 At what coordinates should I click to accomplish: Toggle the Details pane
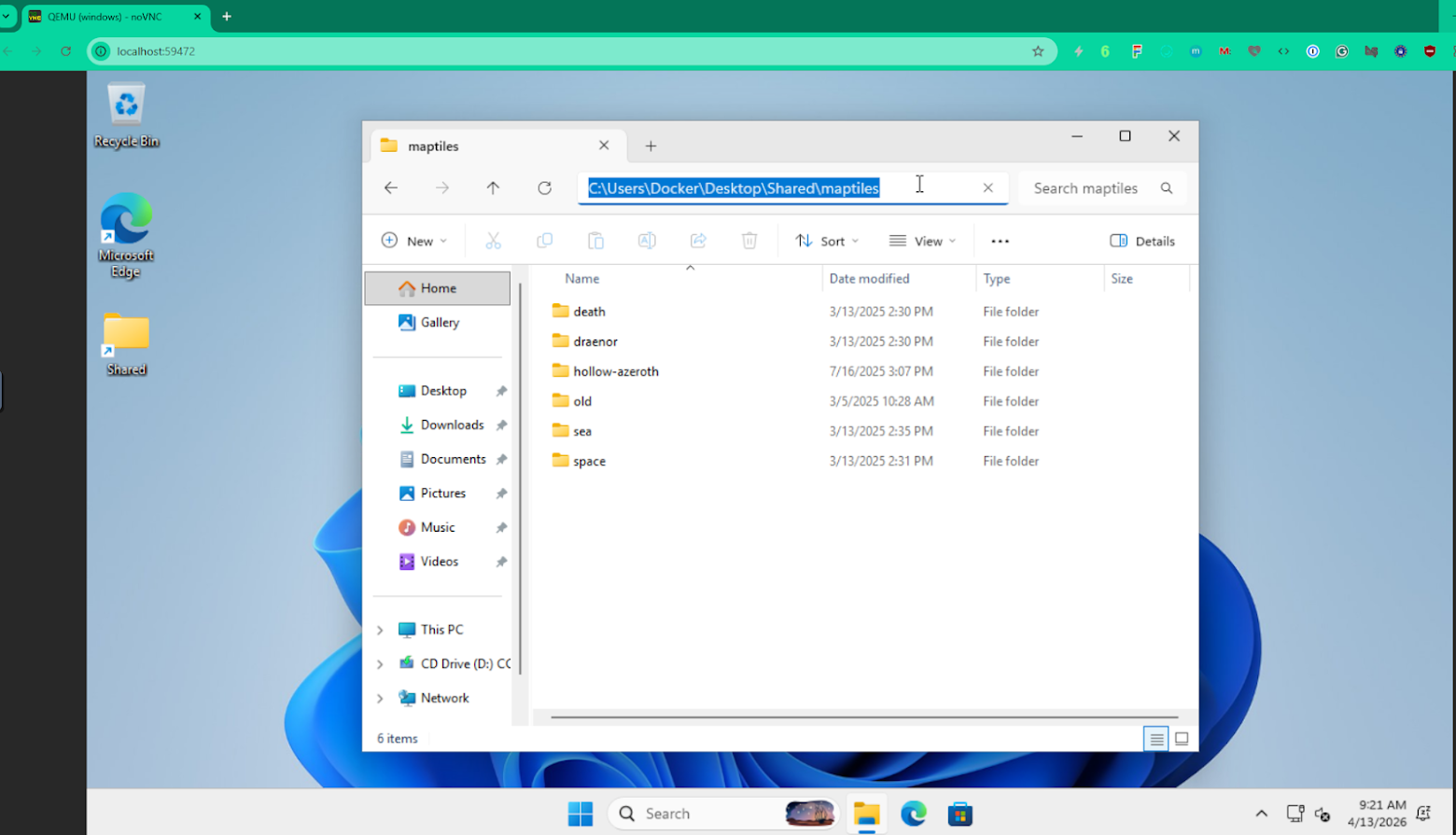[1141, 241]
